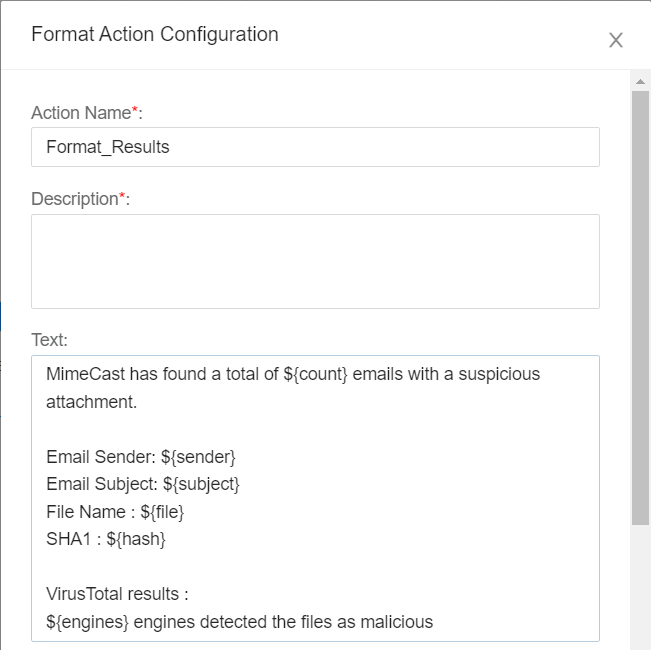Click the vertical scrollbar thumb
This screenshot has height=650, width=651.
pyautogui.click(x=641, y=300)
